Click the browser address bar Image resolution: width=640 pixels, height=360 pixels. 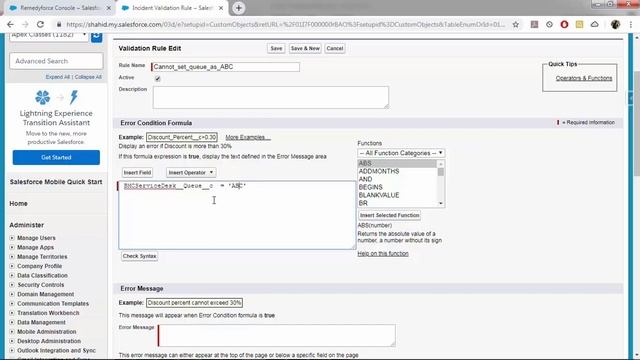coord(286,24)
